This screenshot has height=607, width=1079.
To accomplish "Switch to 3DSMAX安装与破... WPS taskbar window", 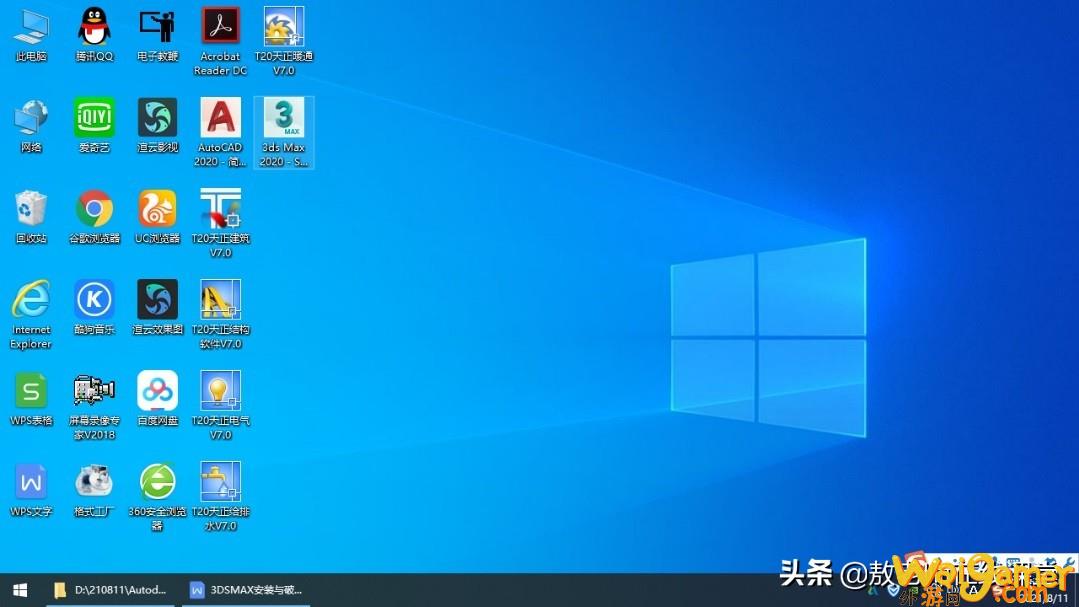I will click(246, 590).
